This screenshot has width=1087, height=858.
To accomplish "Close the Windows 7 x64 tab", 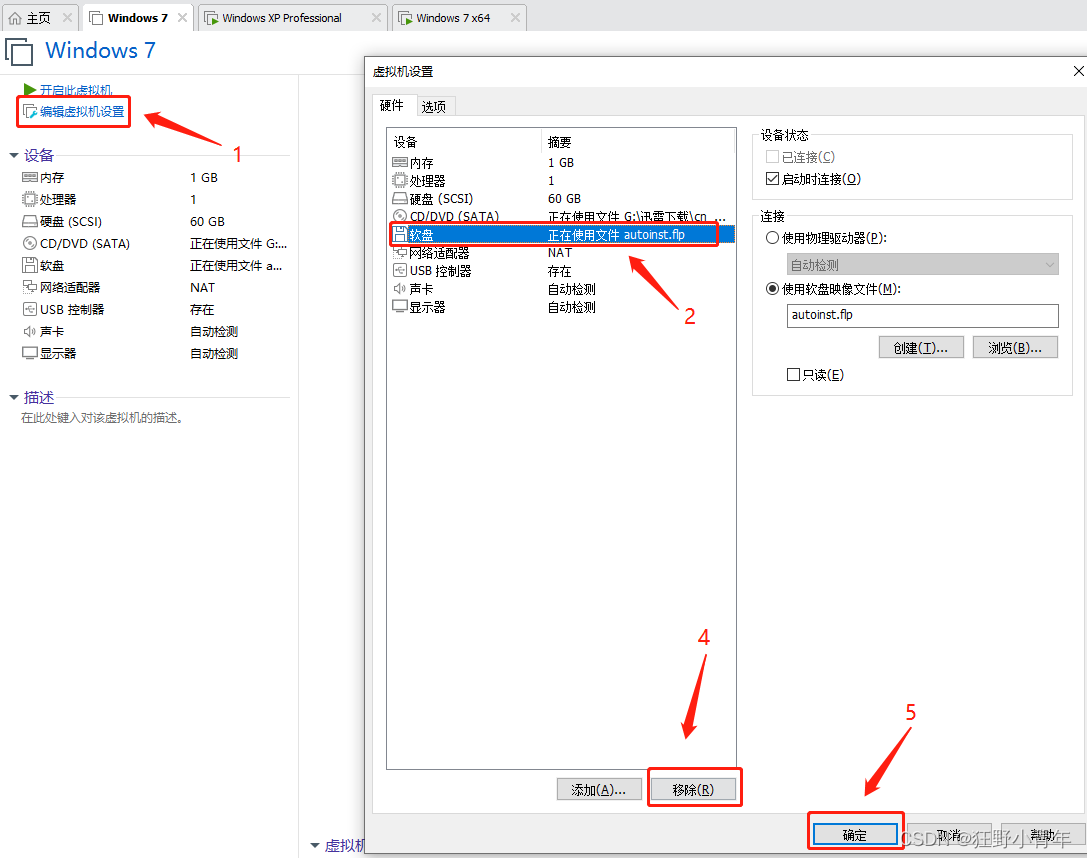I will click(x=515, y=17).
